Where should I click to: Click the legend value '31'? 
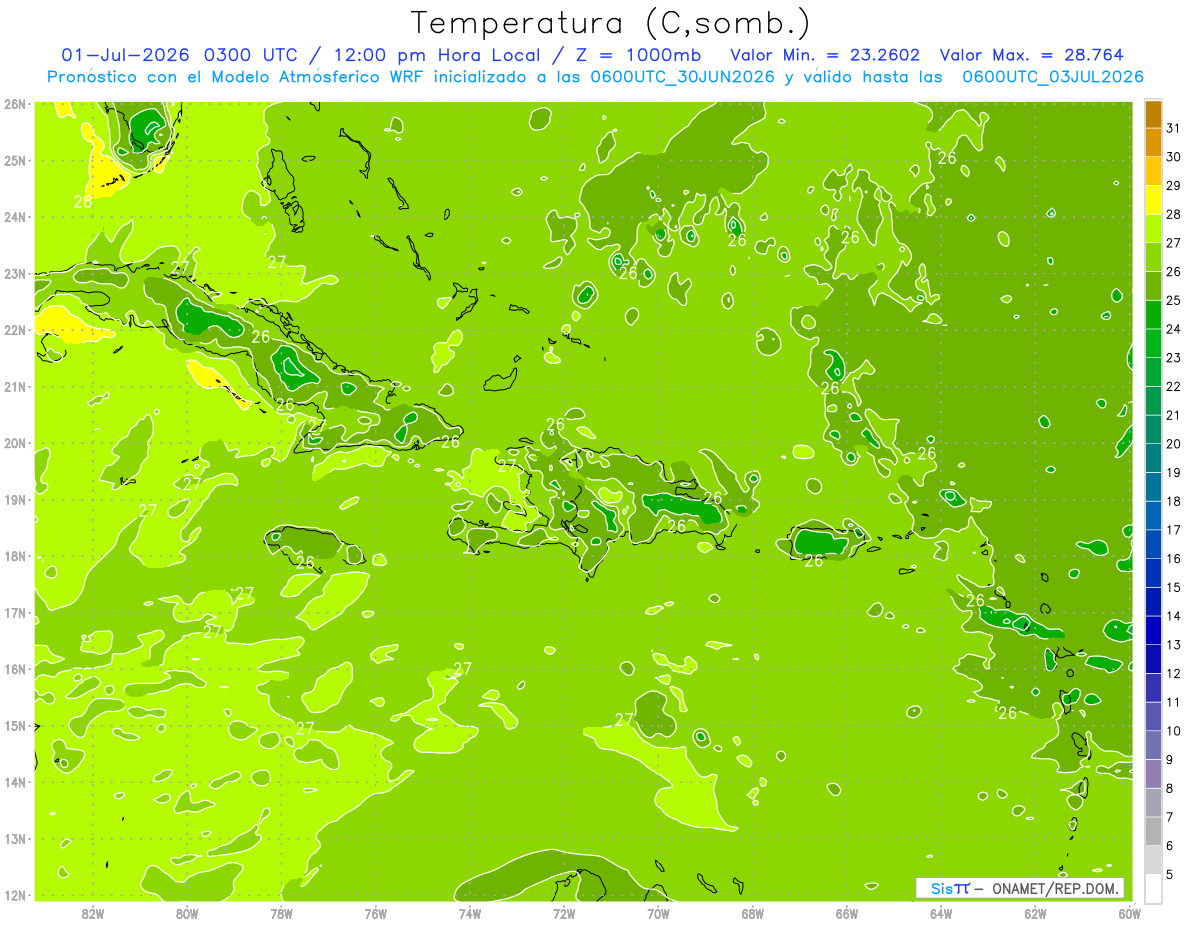tap(1174, 128)
